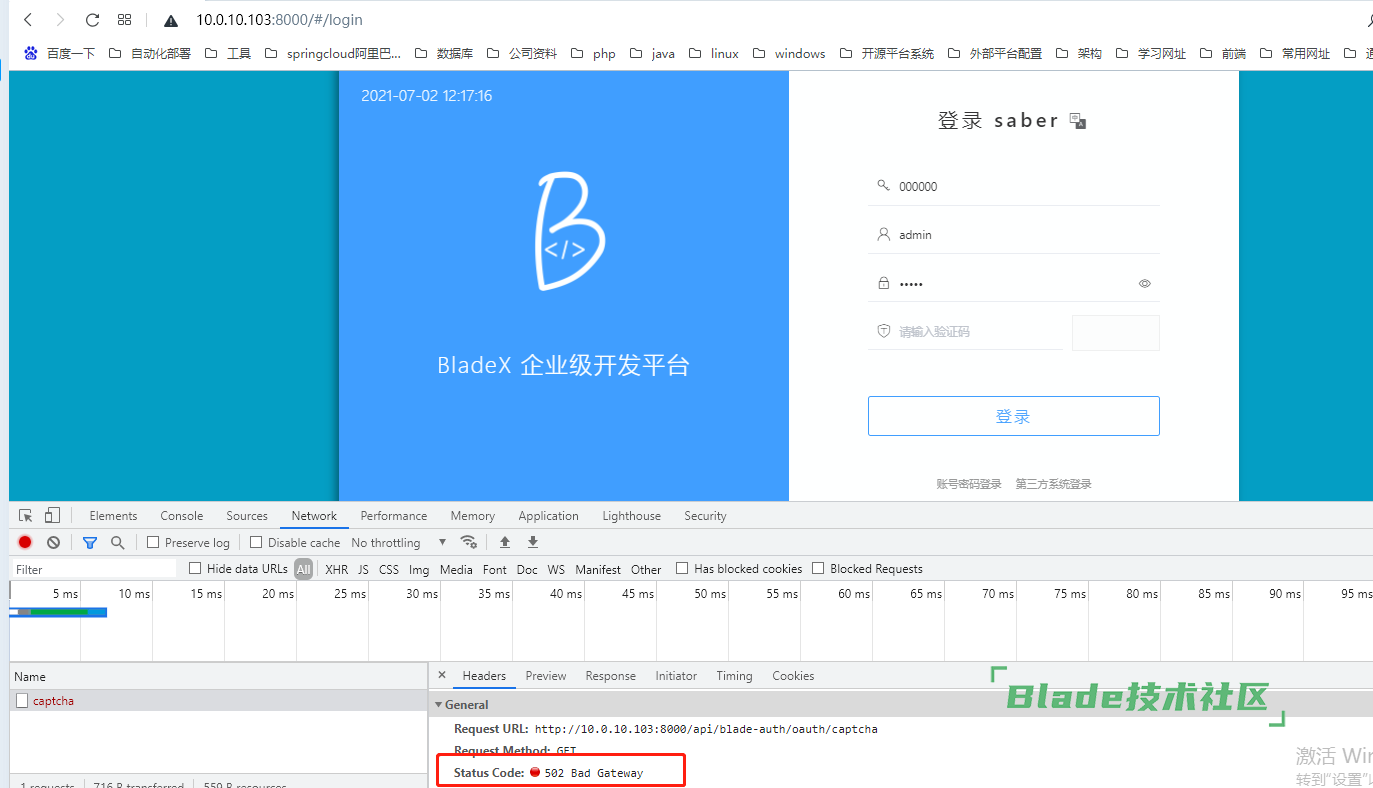Open the 百度一下 bookmark
Image resolution: width=1373 pixels, height=788 pixels.
(59, 54)
